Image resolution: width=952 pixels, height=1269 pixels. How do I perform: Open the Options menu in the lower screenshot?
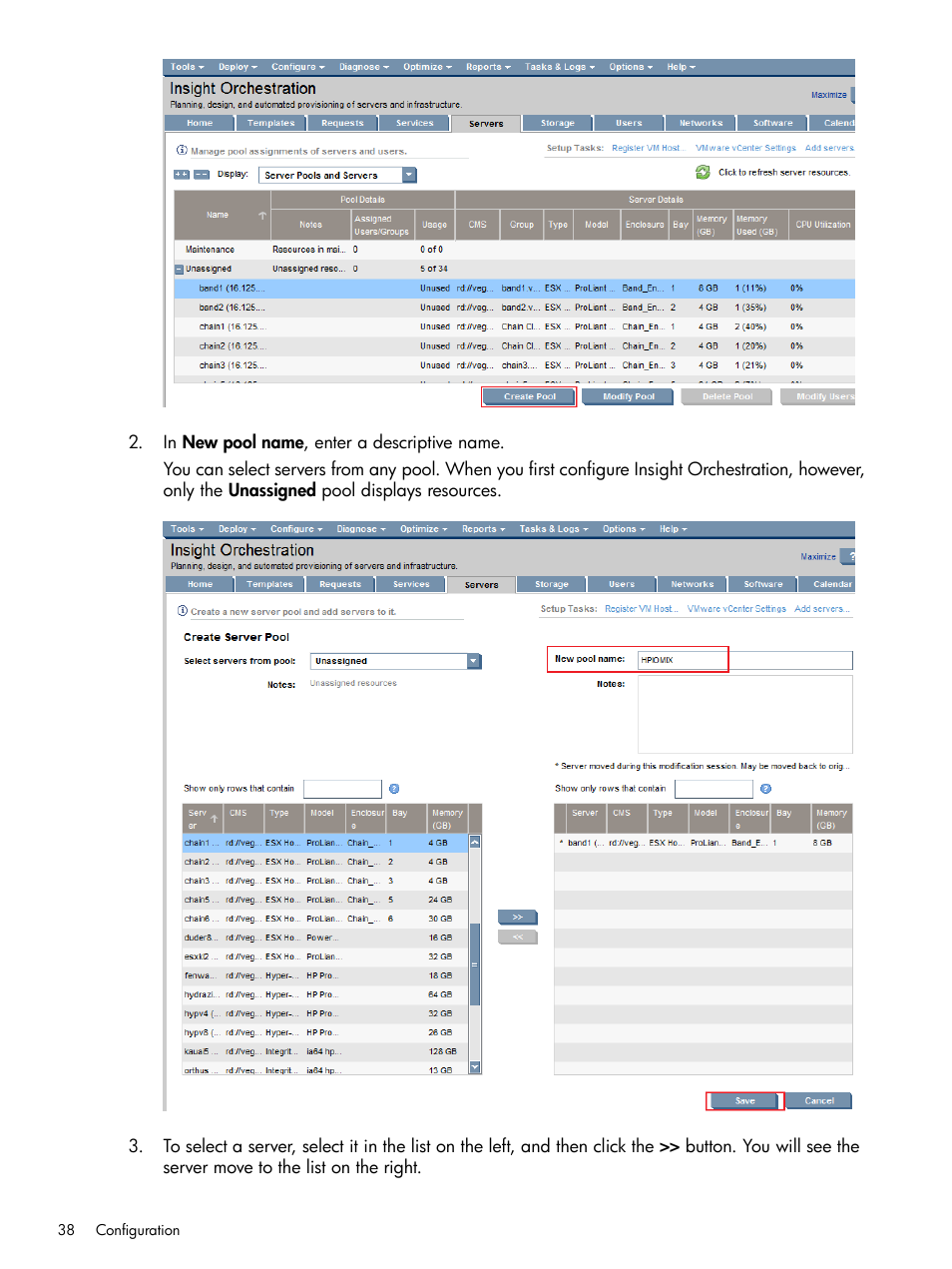tap(625, 529)
